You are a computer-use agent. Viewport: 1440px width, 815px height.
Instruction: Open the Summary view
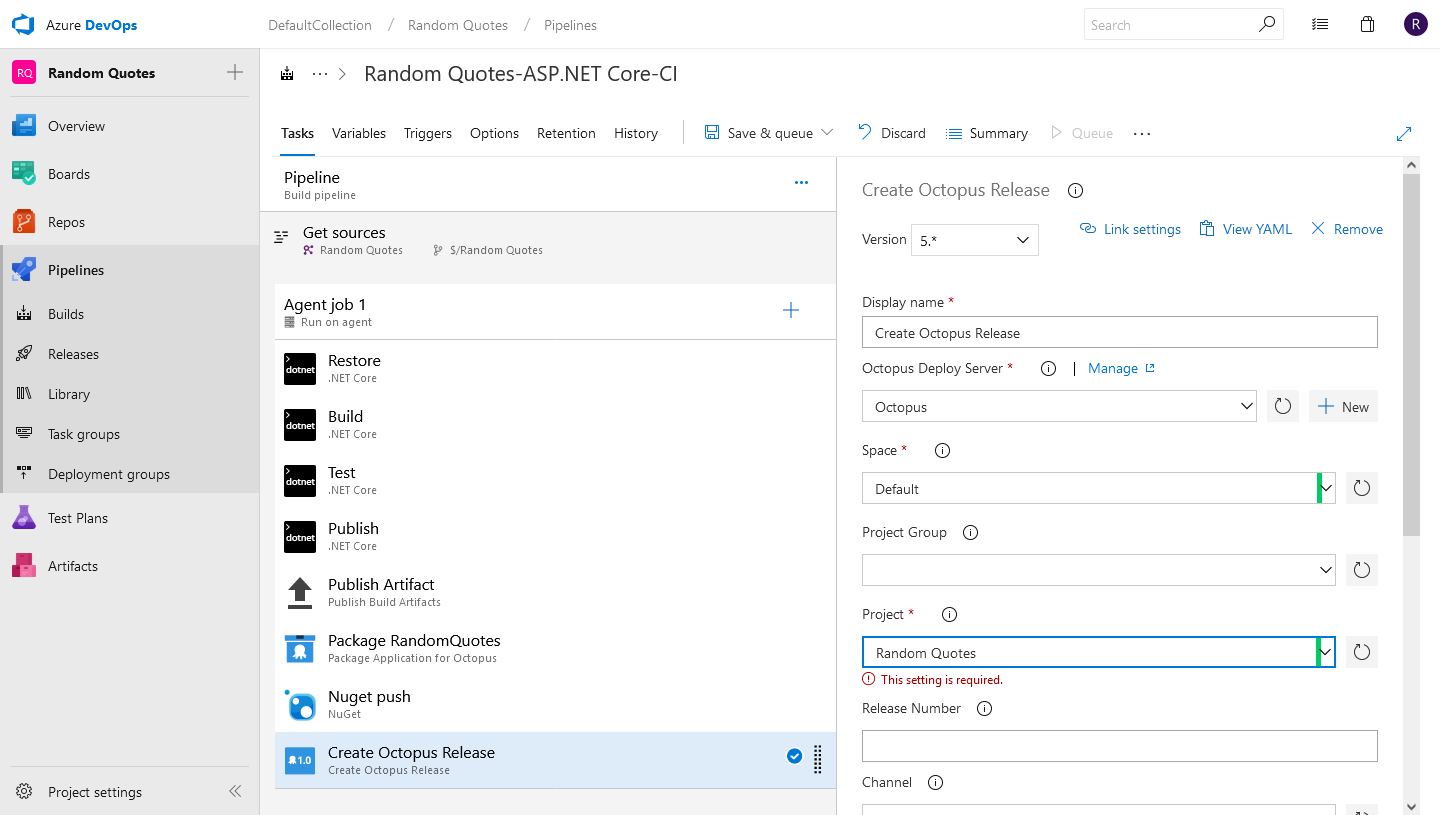pyautogui.click(x=986, y=133)
